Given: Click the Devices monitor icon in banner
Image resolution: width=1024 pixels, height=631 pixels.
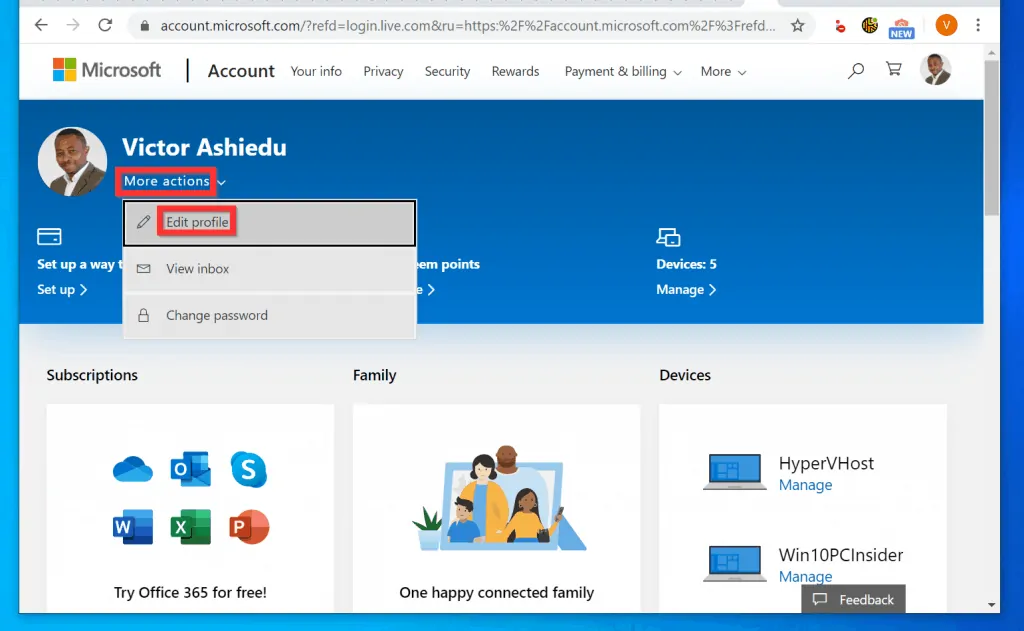Looking at the screenshot, I should [668, 237].
